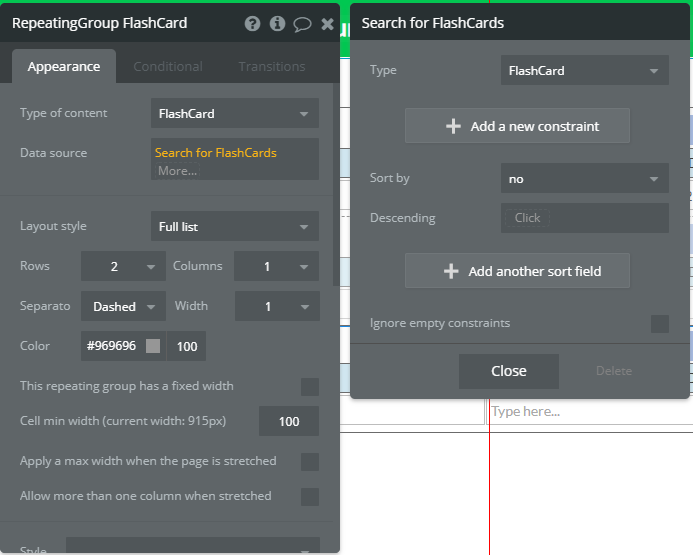Open the Separator style Dashed dropdown

click(123, 306)
